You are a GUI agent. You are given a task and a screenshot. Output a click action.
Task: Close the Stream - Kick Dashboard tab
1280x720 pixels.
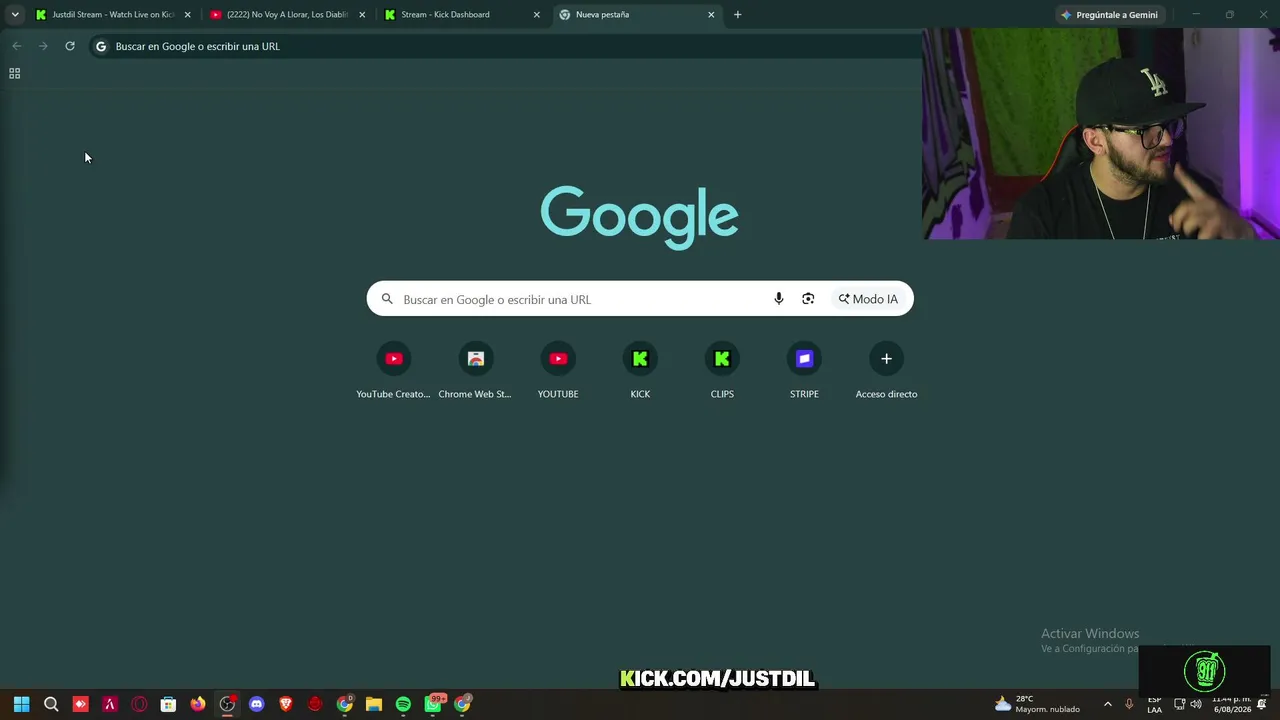(536, 15)
